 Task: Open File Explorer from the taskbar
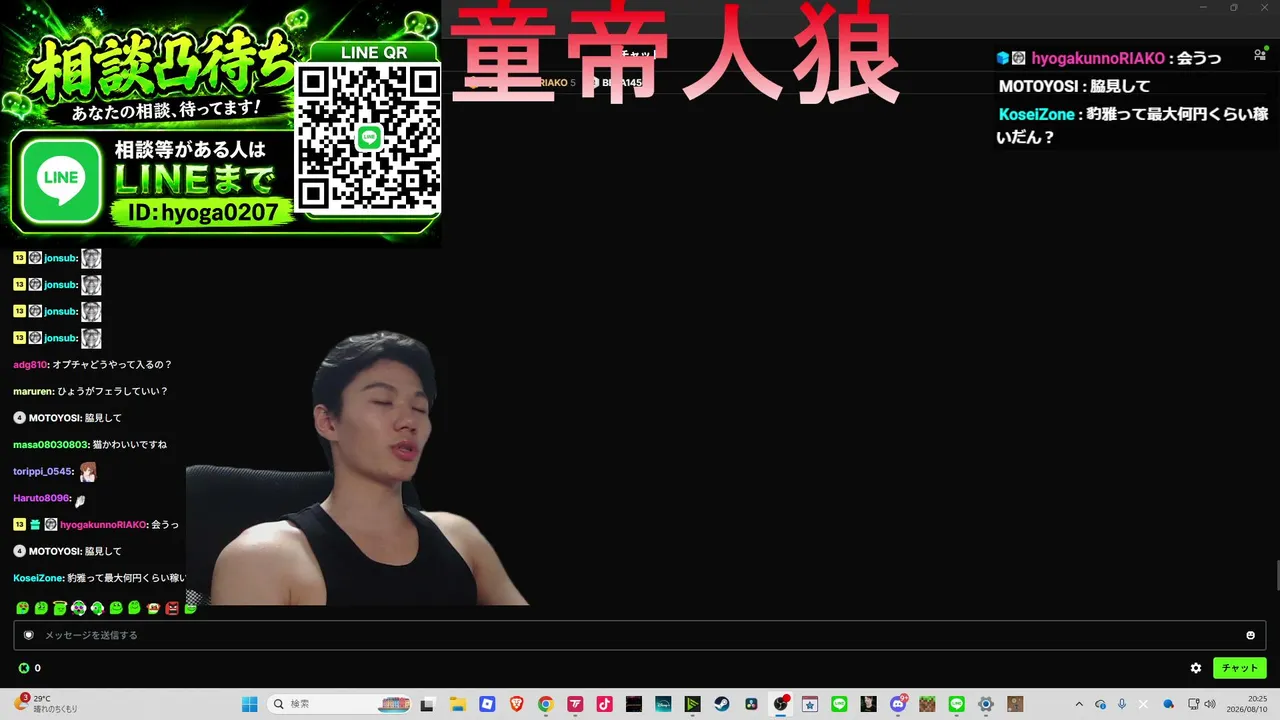tap(457, 704)
